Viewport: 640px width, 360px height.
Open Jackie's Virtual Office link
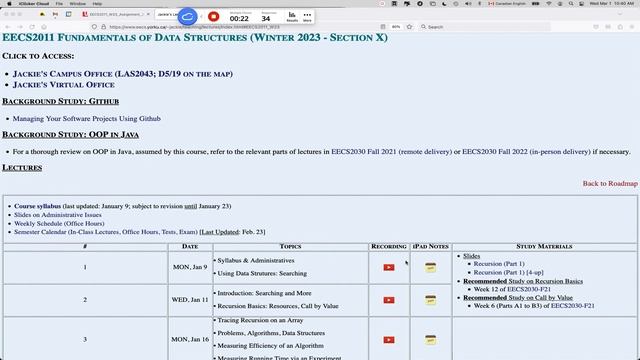tap(64, 85)
